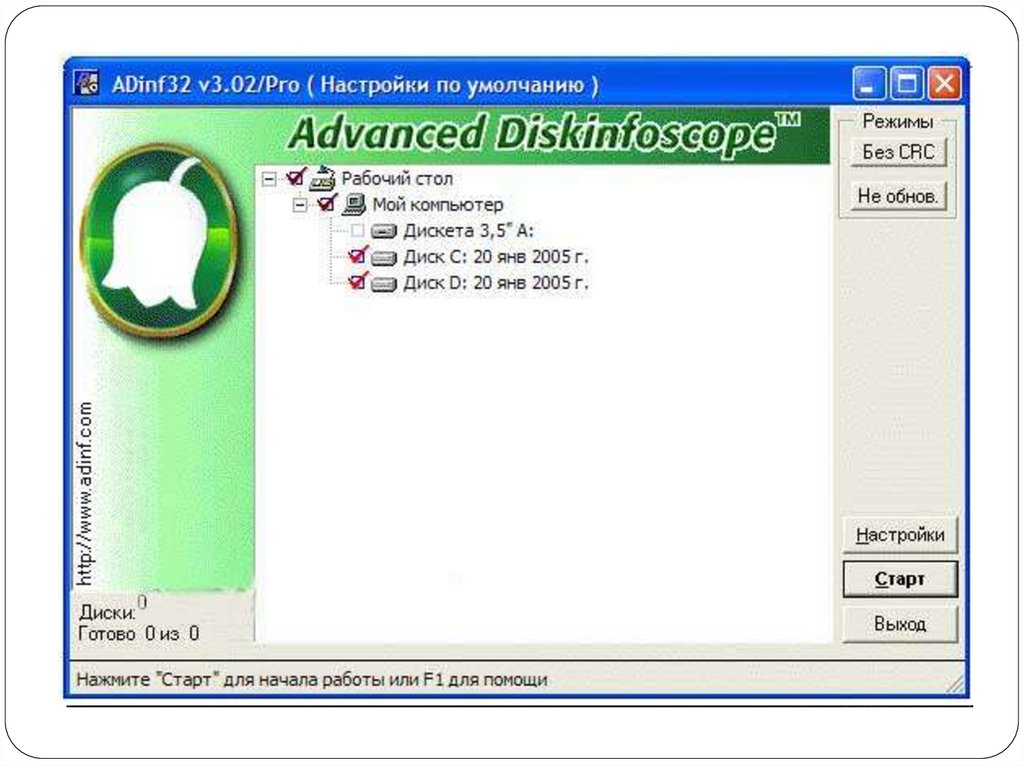Click the white flower ADinf logo emblem

159,239
